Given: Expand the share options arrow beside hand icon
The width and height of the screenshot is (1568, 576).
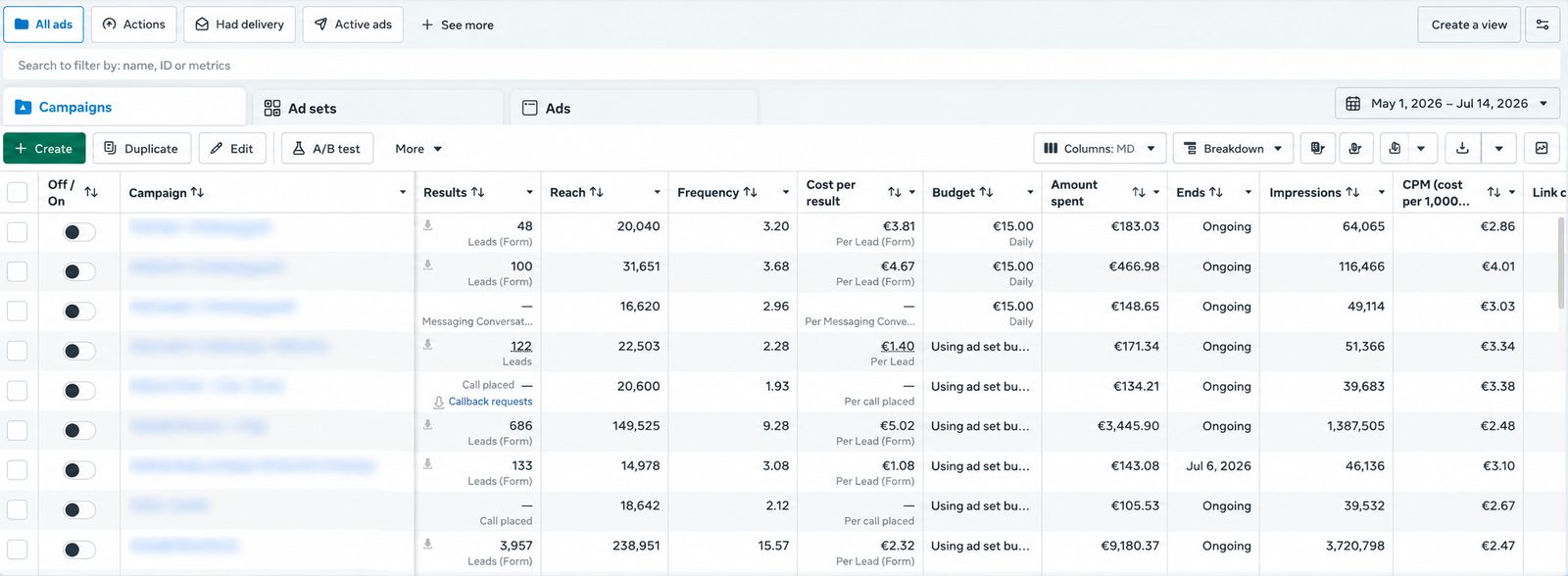Looking at the screenshot, I should (x=1421, y=149).
